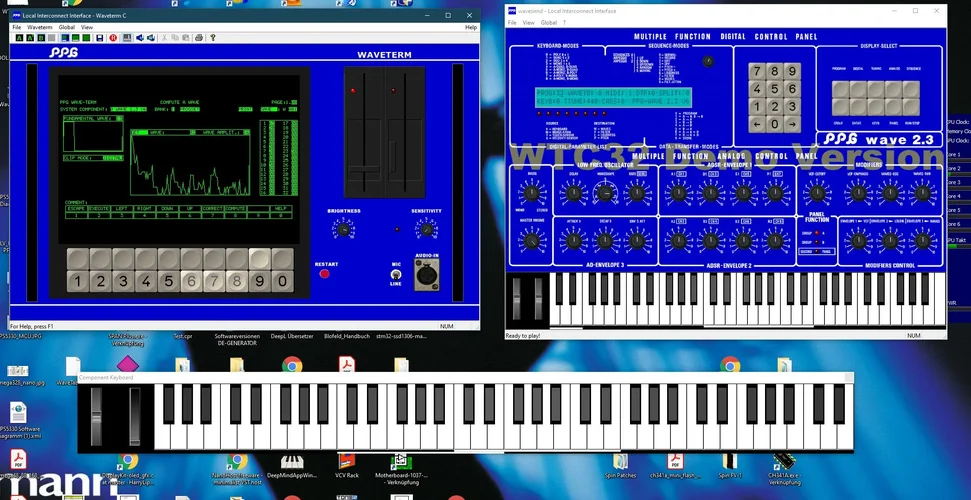This screenshot has height=500, width=971.
Task: Click number key 5 on Waveterm keypad
Action: [x=168, y=281]
